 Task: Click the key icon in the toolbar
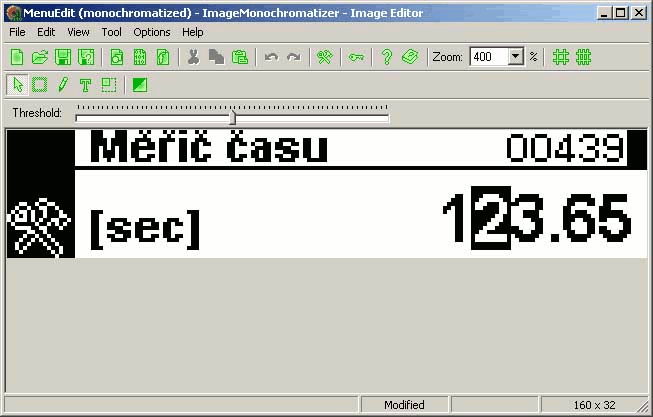(356, 57)
